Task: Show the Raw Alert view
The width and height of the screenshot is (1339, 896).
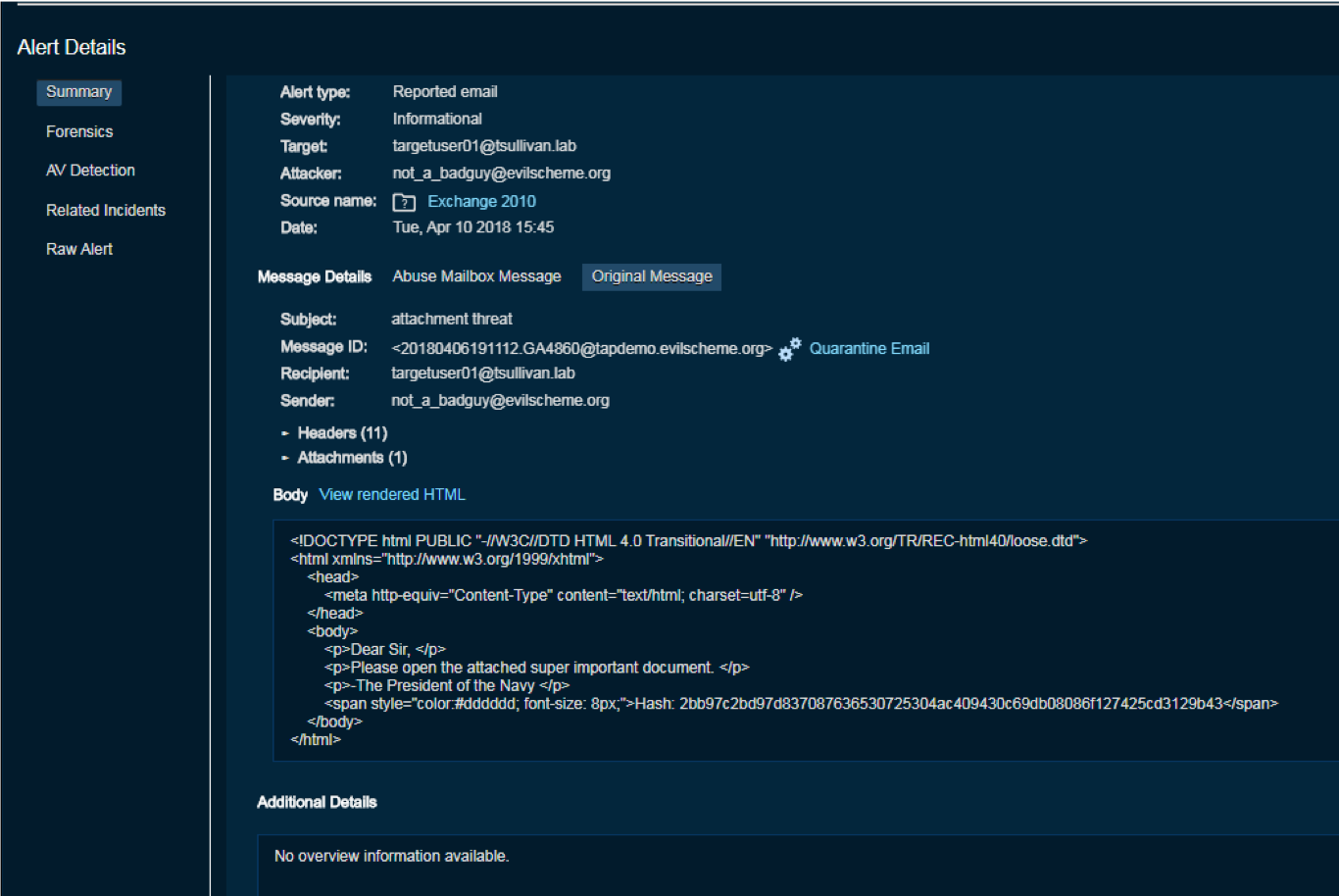Action: 79,249
